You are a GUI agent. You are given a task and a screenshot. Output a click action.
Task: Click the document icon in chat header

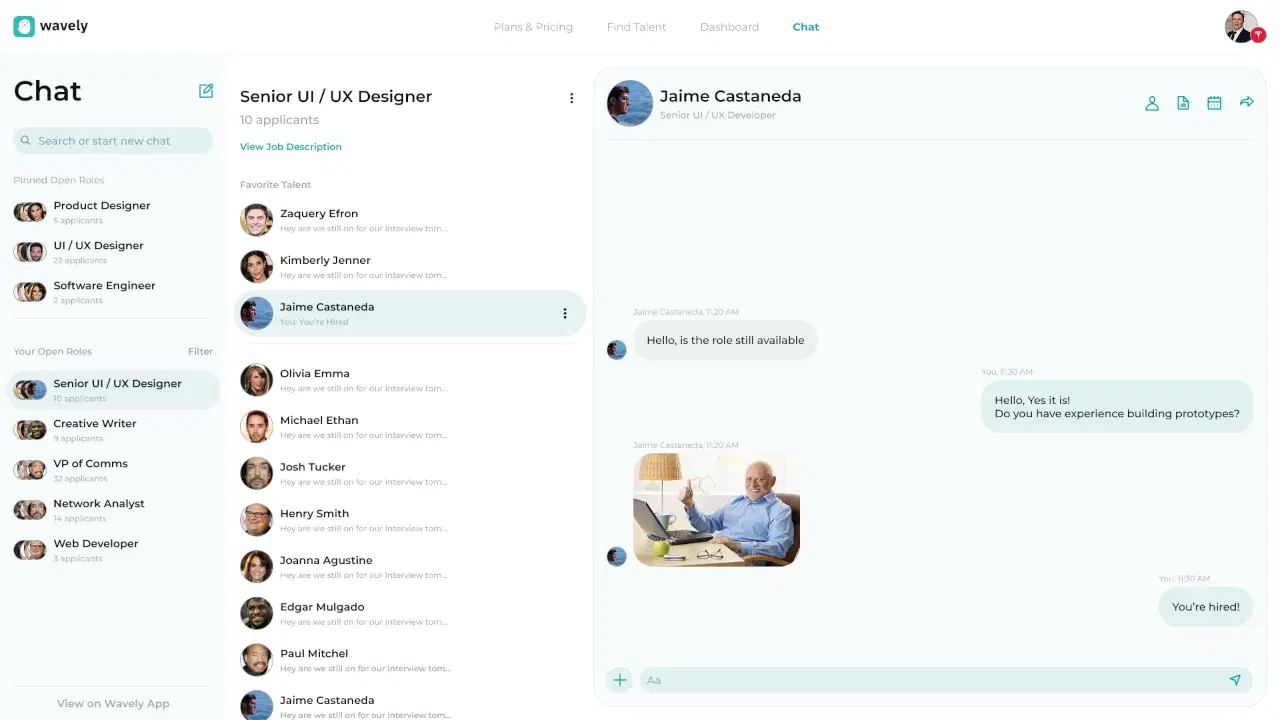[1183, 103]
